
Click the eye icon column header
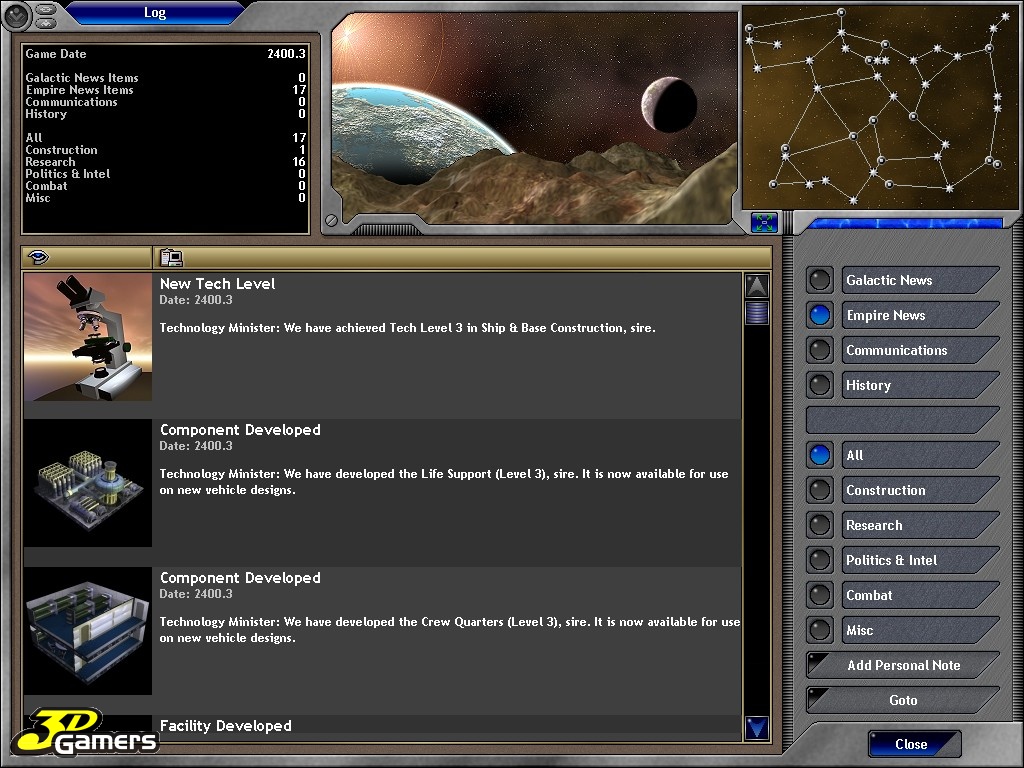(x=38, y=258)
